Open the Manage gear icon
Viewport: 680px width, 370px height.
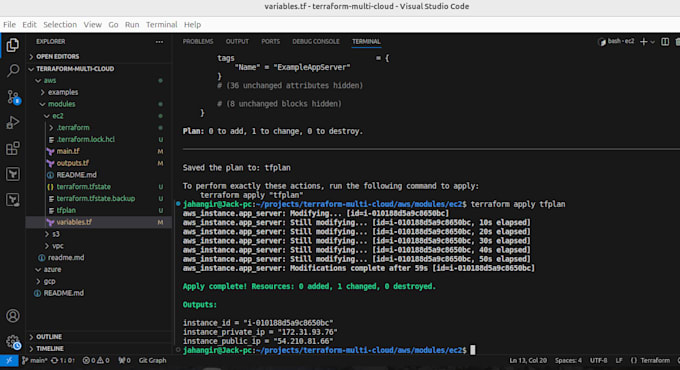(13, 342)
